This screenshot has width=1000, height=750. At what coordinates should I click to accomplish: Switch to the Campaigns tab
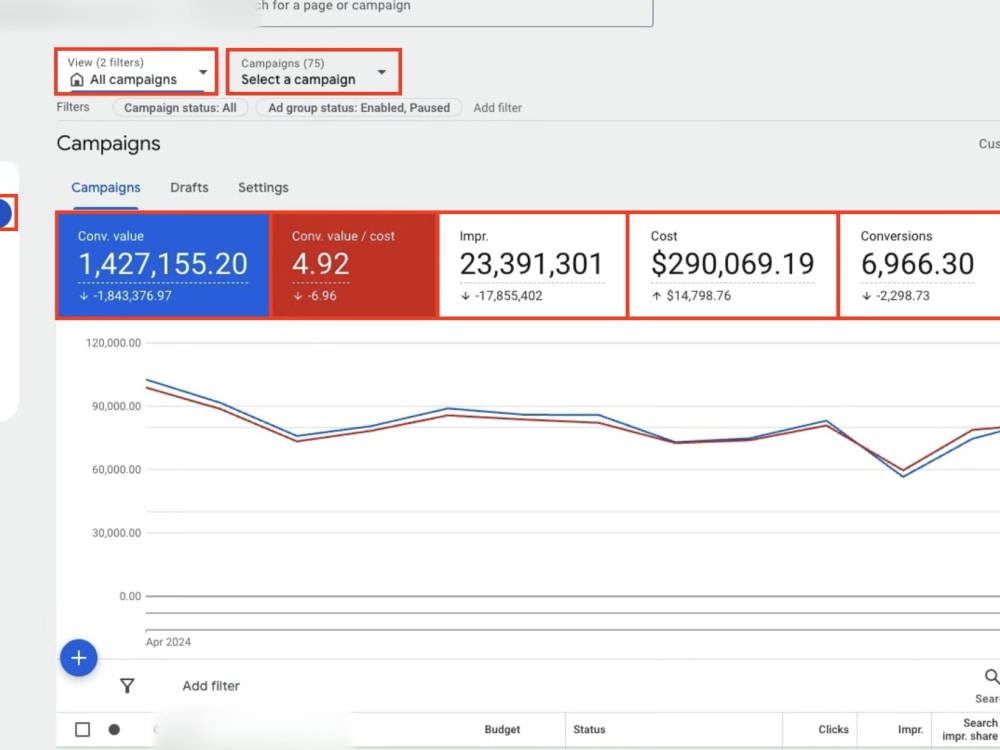106,188
